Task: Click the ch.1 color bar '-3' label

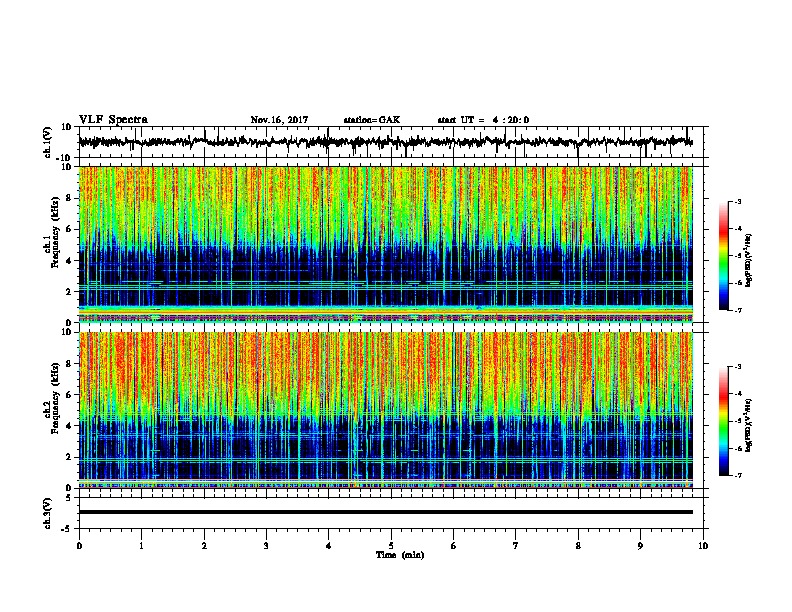Action: coord(737,202)
